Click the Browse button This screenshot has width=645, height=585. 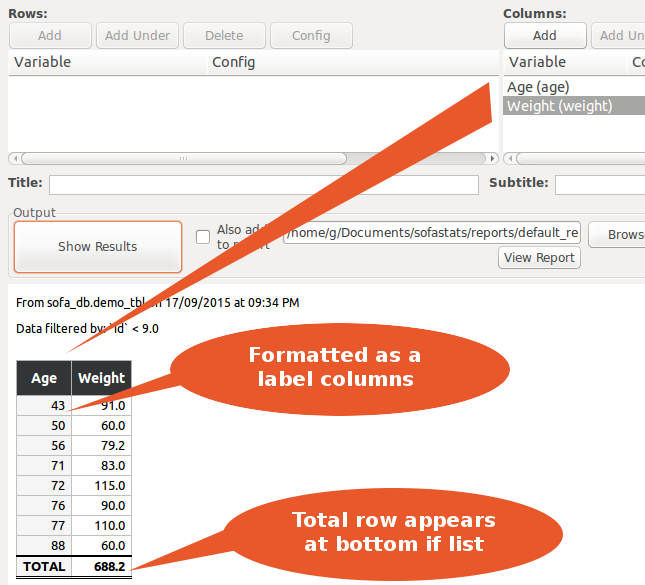618,234
